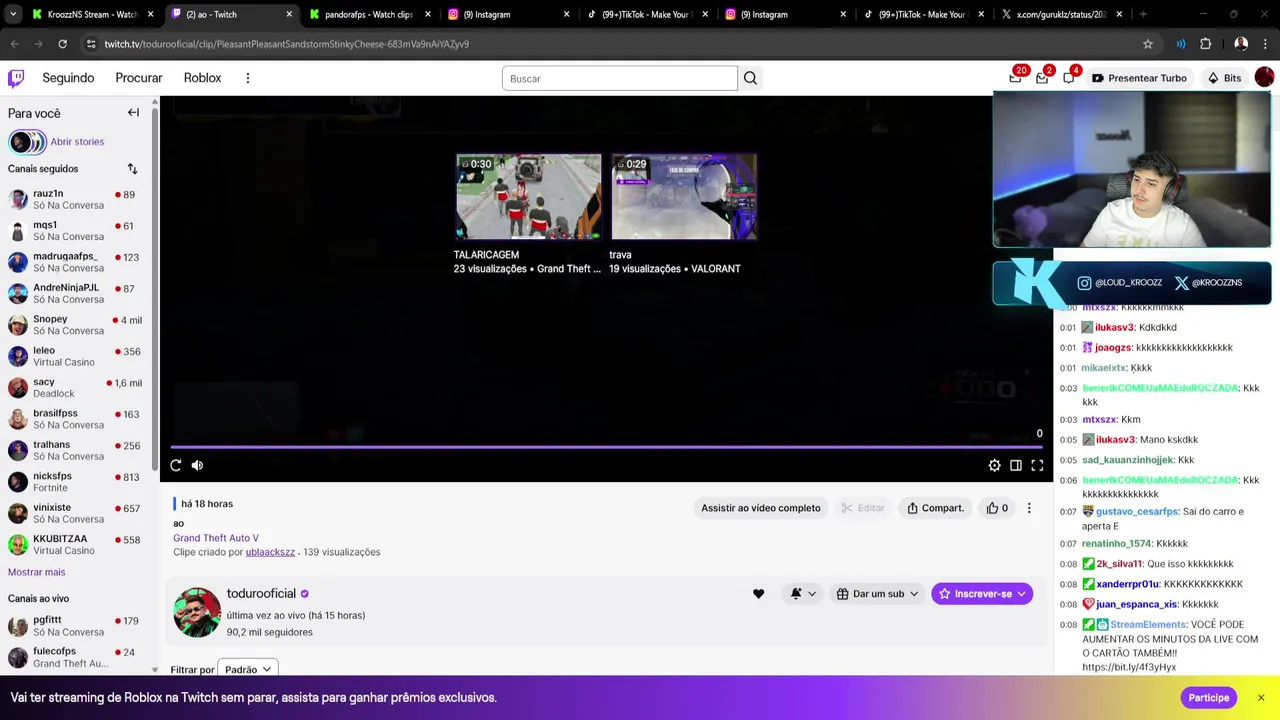Viewport: 1280px width, 720px height.
Task: Go to Seguindo tab
Action: [68, 78]
